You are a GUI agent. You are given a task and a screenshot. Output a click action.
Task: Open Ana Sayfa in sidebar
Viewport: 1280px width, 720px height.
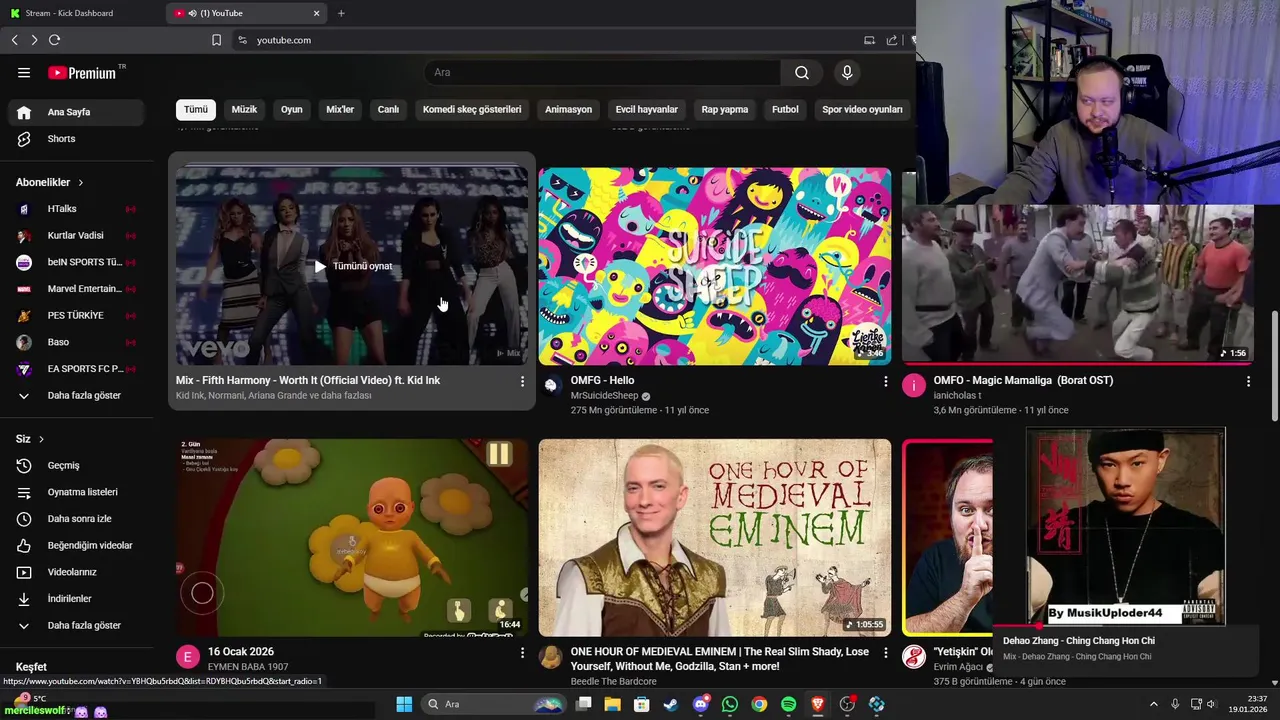tap(76, 112)
